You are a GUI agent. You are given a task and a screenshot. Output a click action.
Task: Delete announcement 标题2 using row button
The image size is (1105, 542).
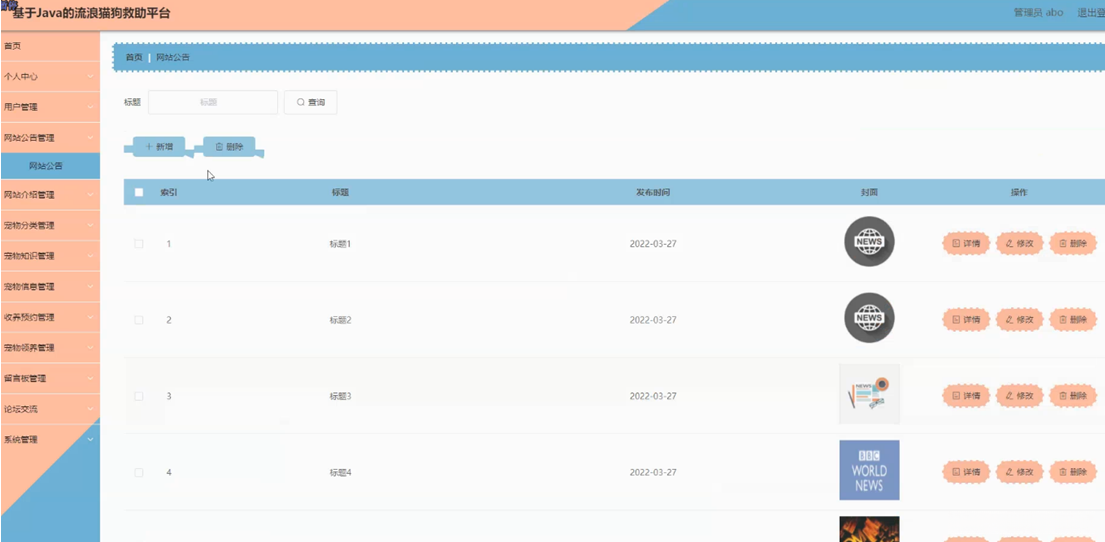coord(1073,319)
